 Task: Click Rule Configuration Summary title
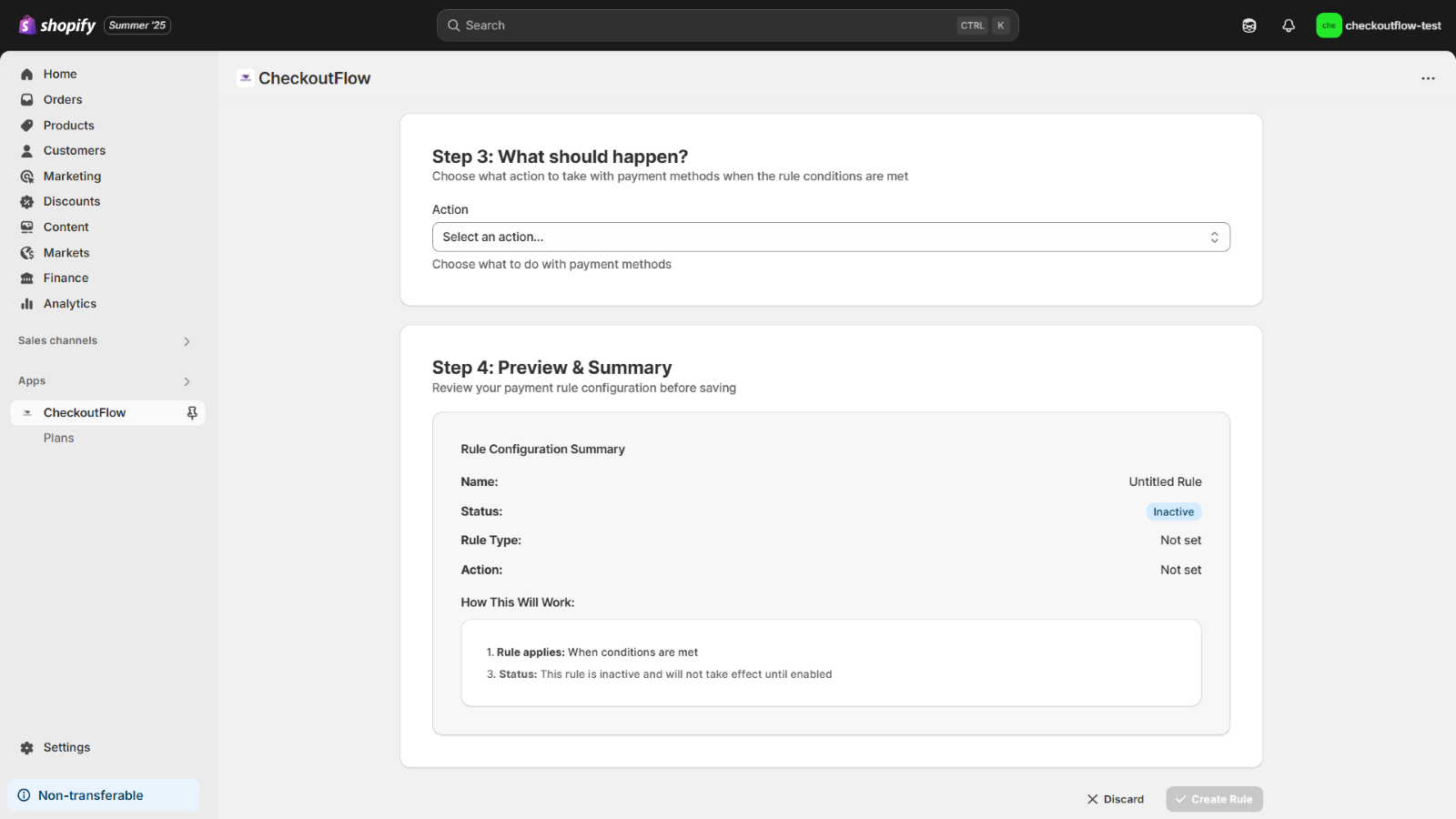coord(542,450)
